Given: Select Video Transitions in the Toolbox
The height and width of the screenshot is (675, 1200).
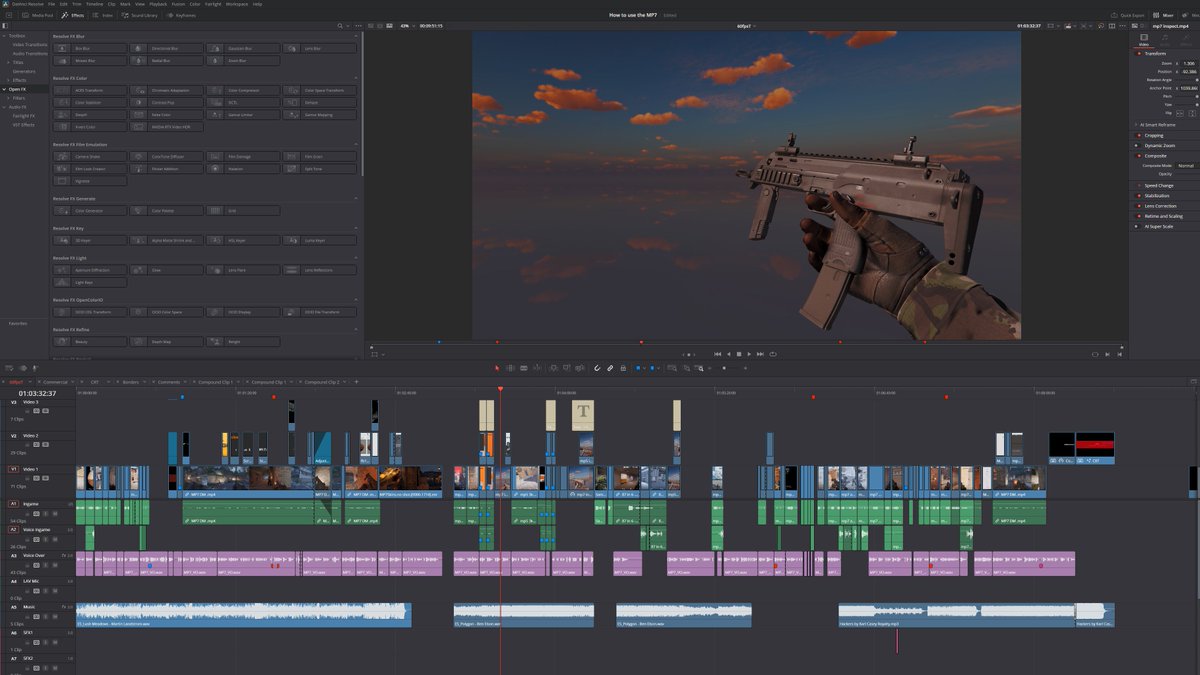Looking at the screenshot, I should pyautogui.click(x=29, y=45).
